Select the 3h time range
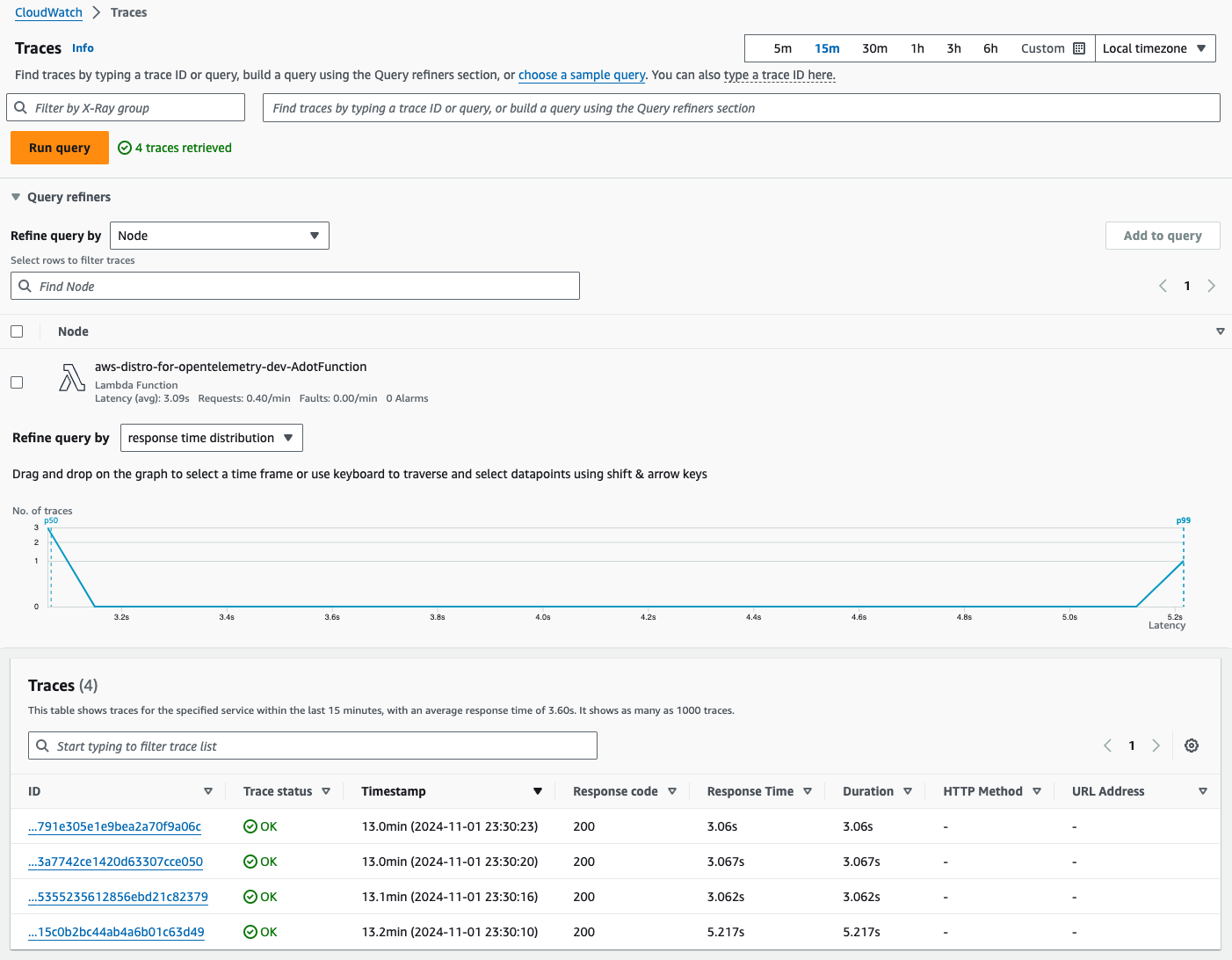The width and height of the screenshot is (1232, 960). point(953,48)
